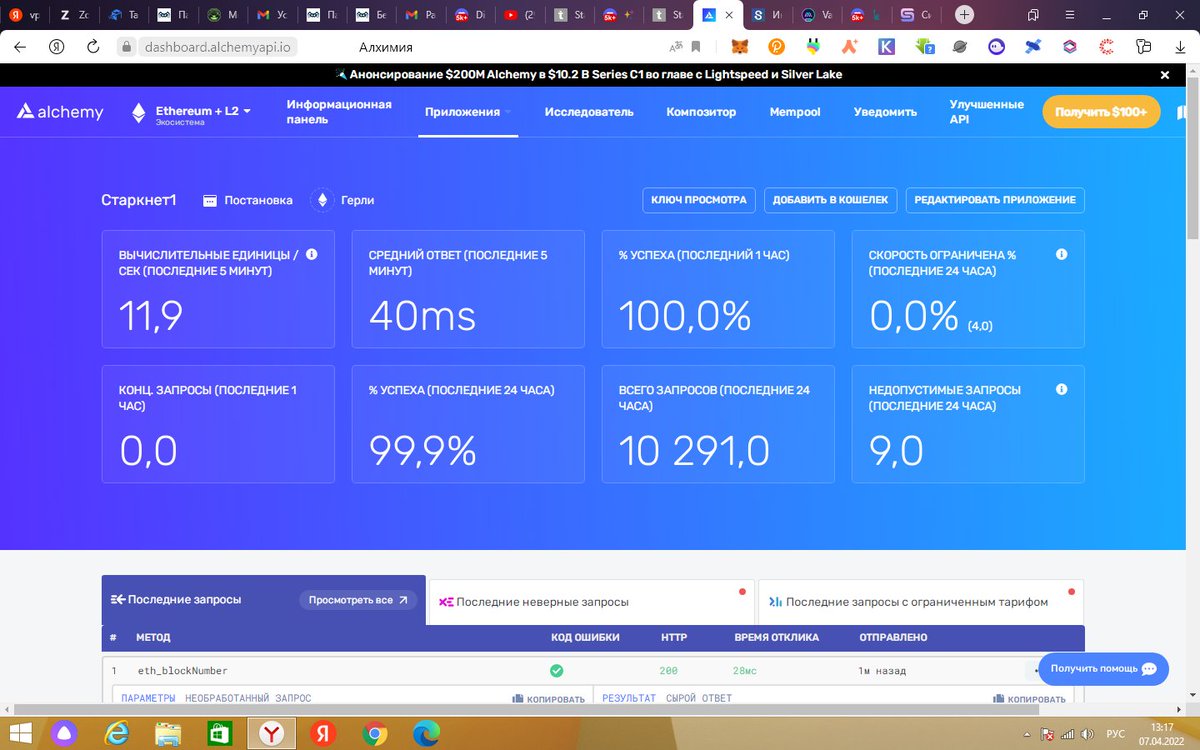The width and height of the screenshot is (1200, 750).
Task: Open Microsoft Edge from the taskbar
Action: pos(427,733)
